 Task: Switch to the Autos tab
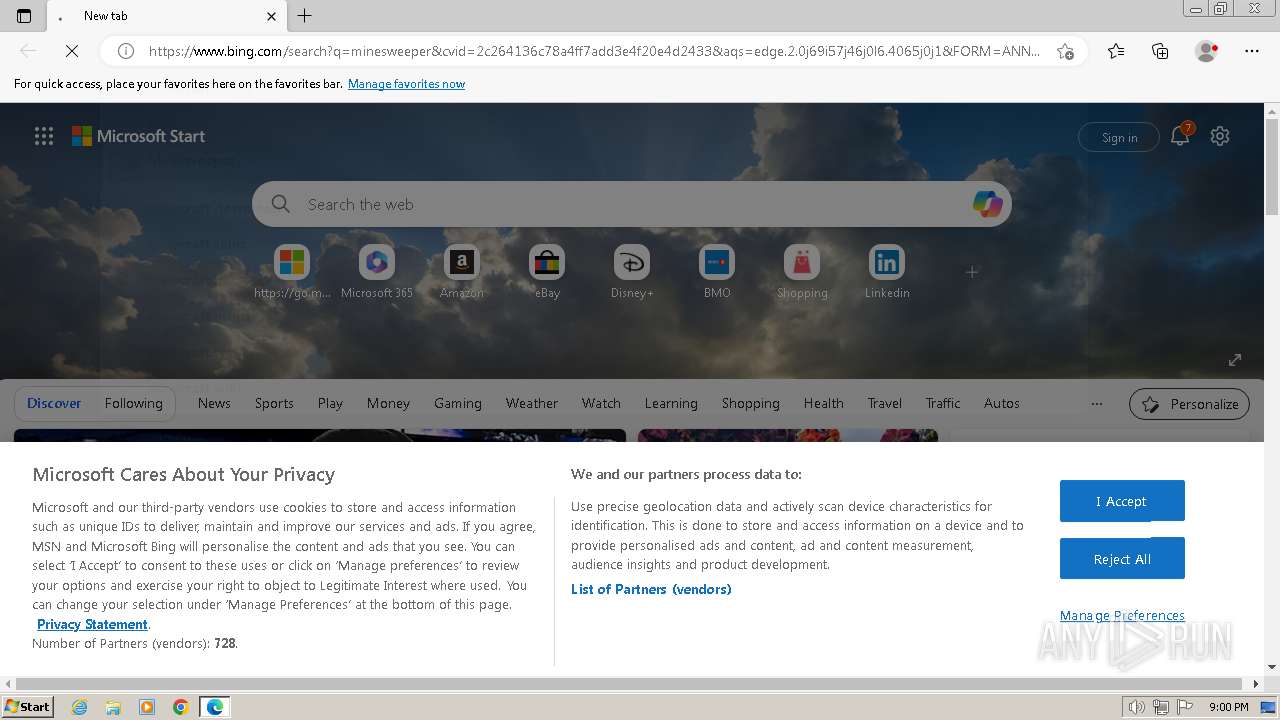(x=1002, y=403)
